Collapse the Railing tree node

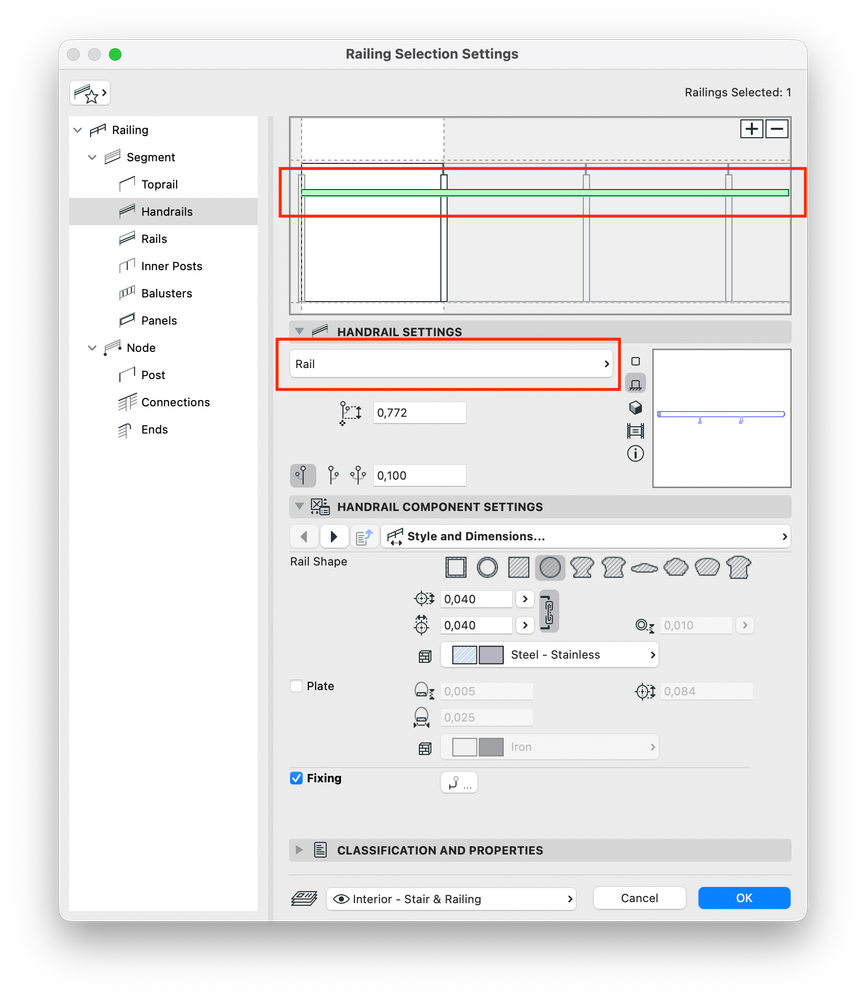[78, 130]
